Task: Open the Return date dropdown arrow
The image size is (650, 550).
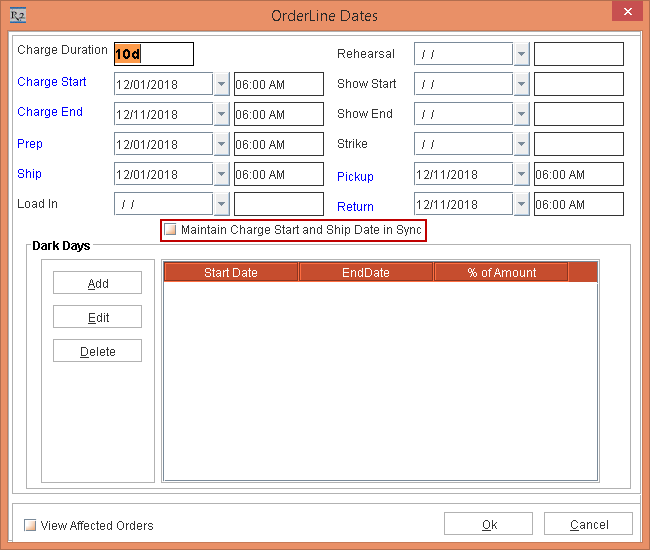Action: click(x=521, y=204)
